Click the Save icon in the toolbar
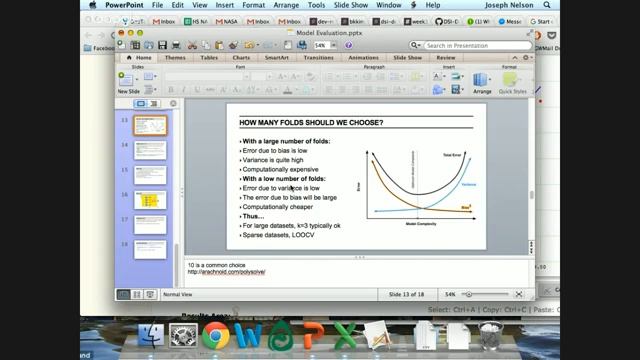Screen dimensions: 640x360 tap(162, 45)
